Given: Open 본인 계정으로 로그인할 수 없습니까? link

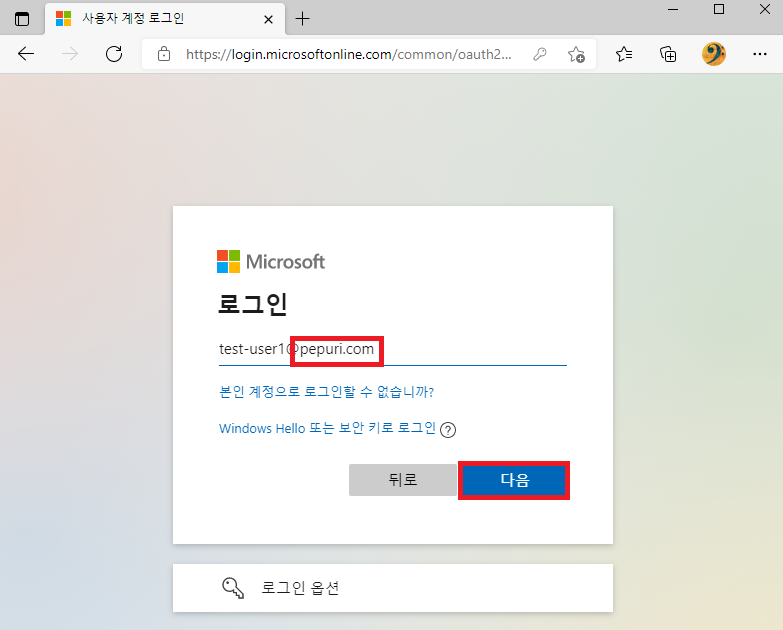Looking at the screenshot, I should pyautogui.click(x=327, y=391).
